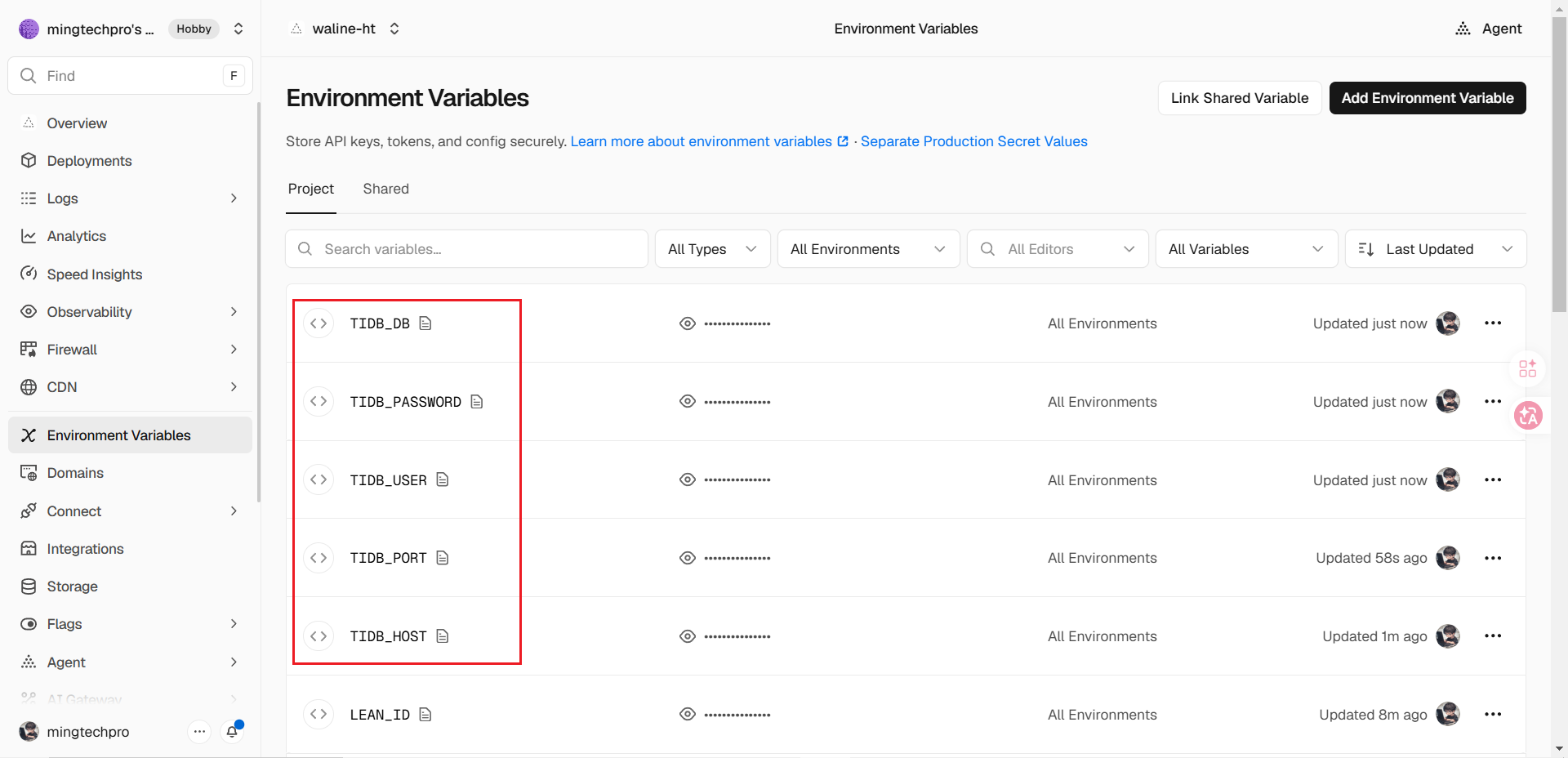Open the more options menu for LEAN_ID
This screenshot has height=758, width=1568.
click(1493, 715)
